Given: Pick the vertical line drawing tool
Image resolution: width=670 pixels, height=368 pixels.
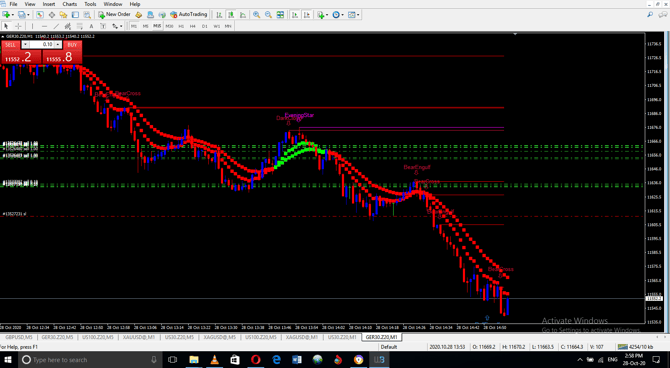Looking at the screenshot, I should pos(32,26).
